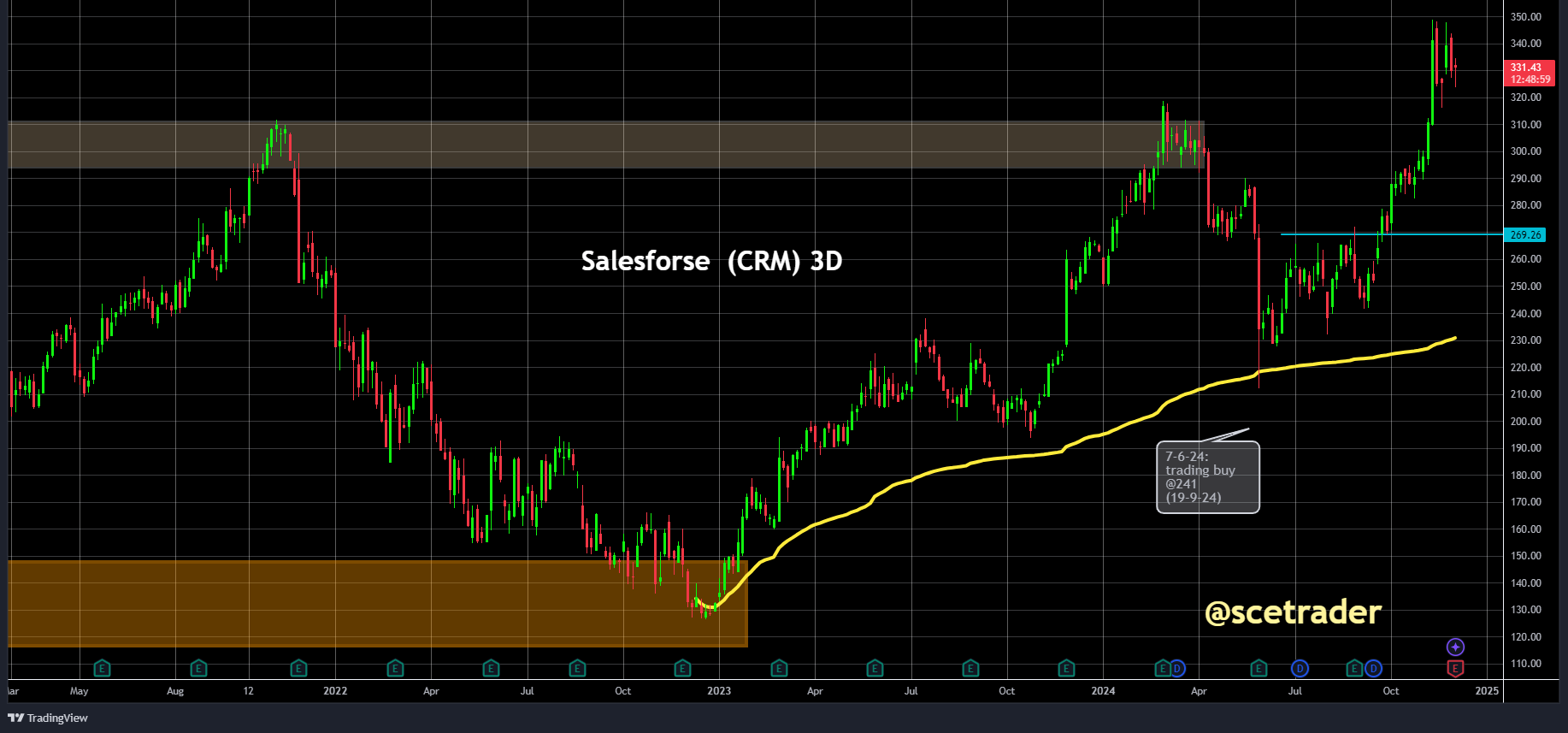Click the 2024 label on time axis
This screenshot has height=733, width=1568.
[x=1103, y=691]
